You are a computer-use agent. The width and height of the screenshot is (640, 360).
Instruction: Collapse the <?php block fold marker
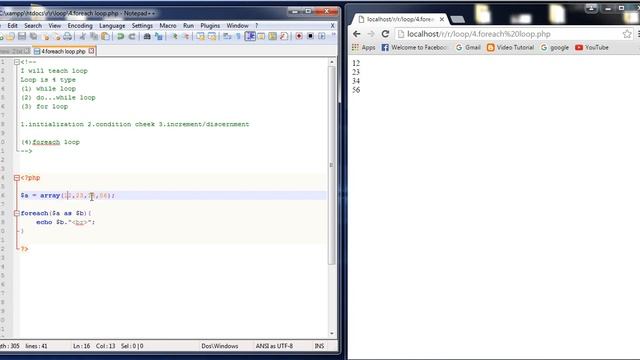pyautogui.click(x=17, y=178)
